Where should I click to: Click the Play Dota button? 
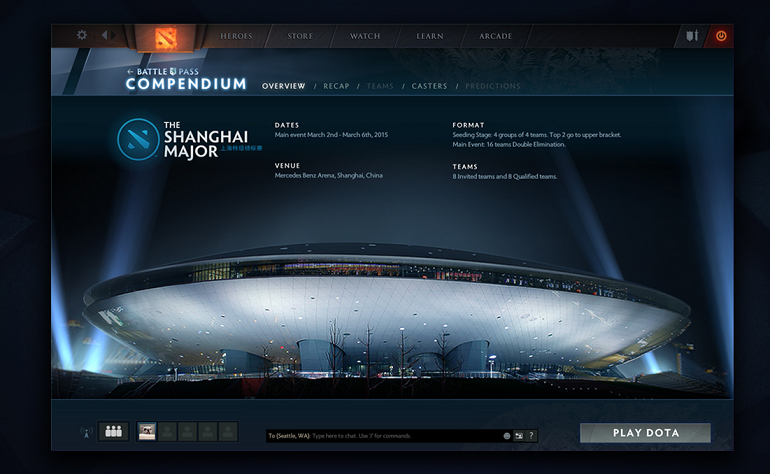[x=645, y=433]
